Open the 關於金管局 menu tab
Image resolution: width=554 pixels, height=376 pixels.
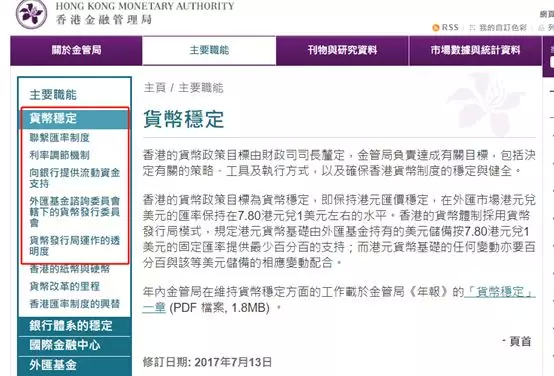[x=76, y=51]
